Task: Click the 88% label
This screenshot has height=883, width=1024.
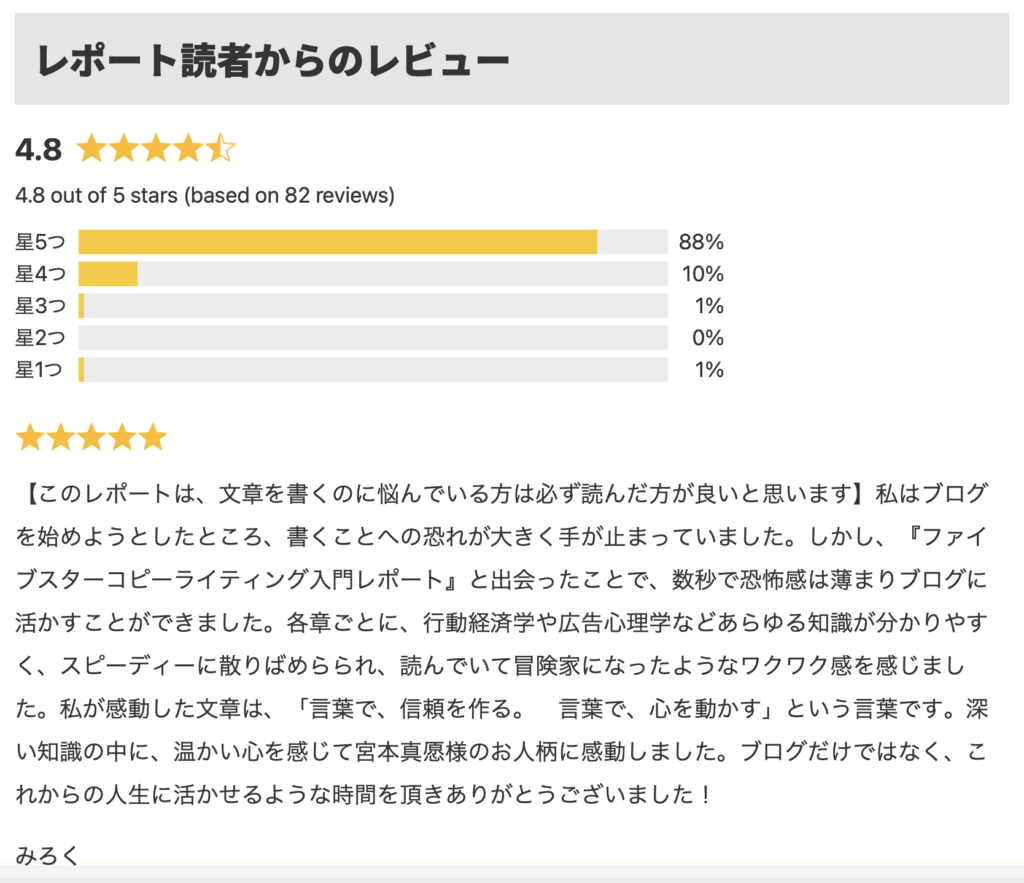Action: [x=701, y=242]
